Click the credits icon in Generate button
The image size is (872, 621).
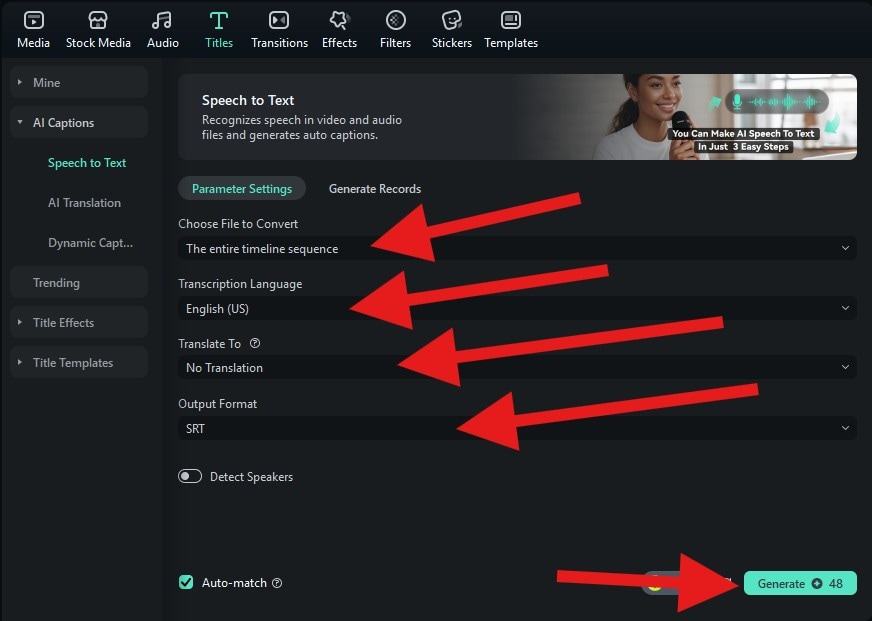pyautogui.click(x=817, y=583)
